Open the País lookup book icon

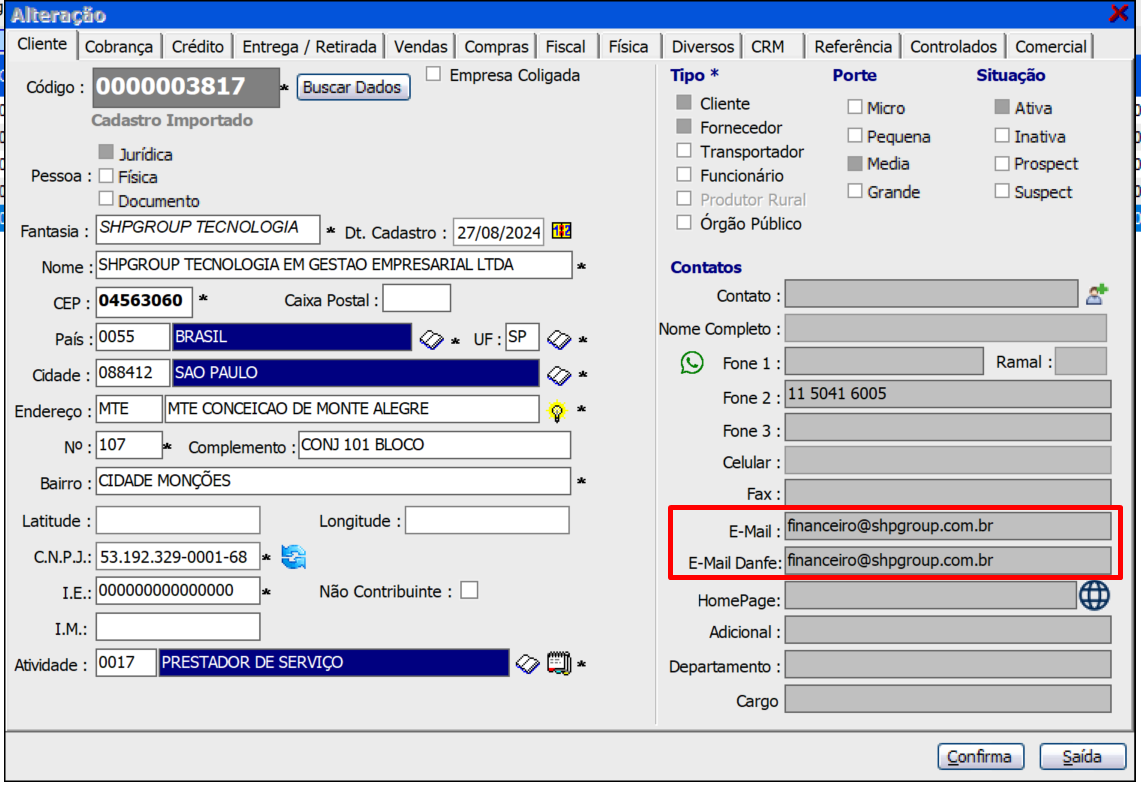(x=431, y=339)
